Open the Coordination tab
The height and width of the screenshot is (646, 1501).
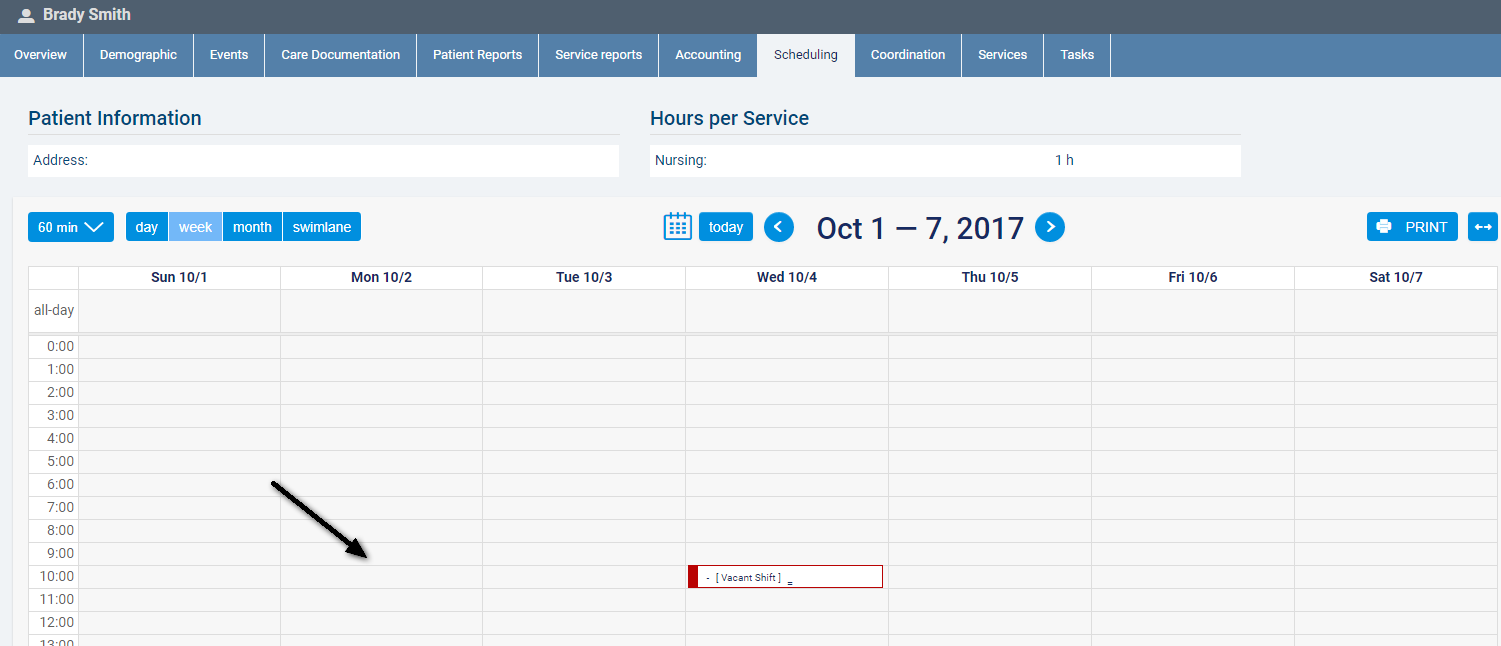click(907, 55)
